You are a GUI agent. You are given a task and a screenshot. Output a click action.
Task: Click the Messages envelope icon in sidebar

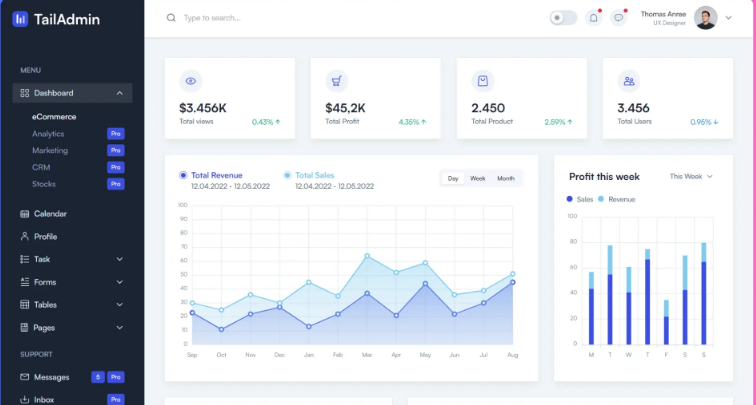click(25, 377)
